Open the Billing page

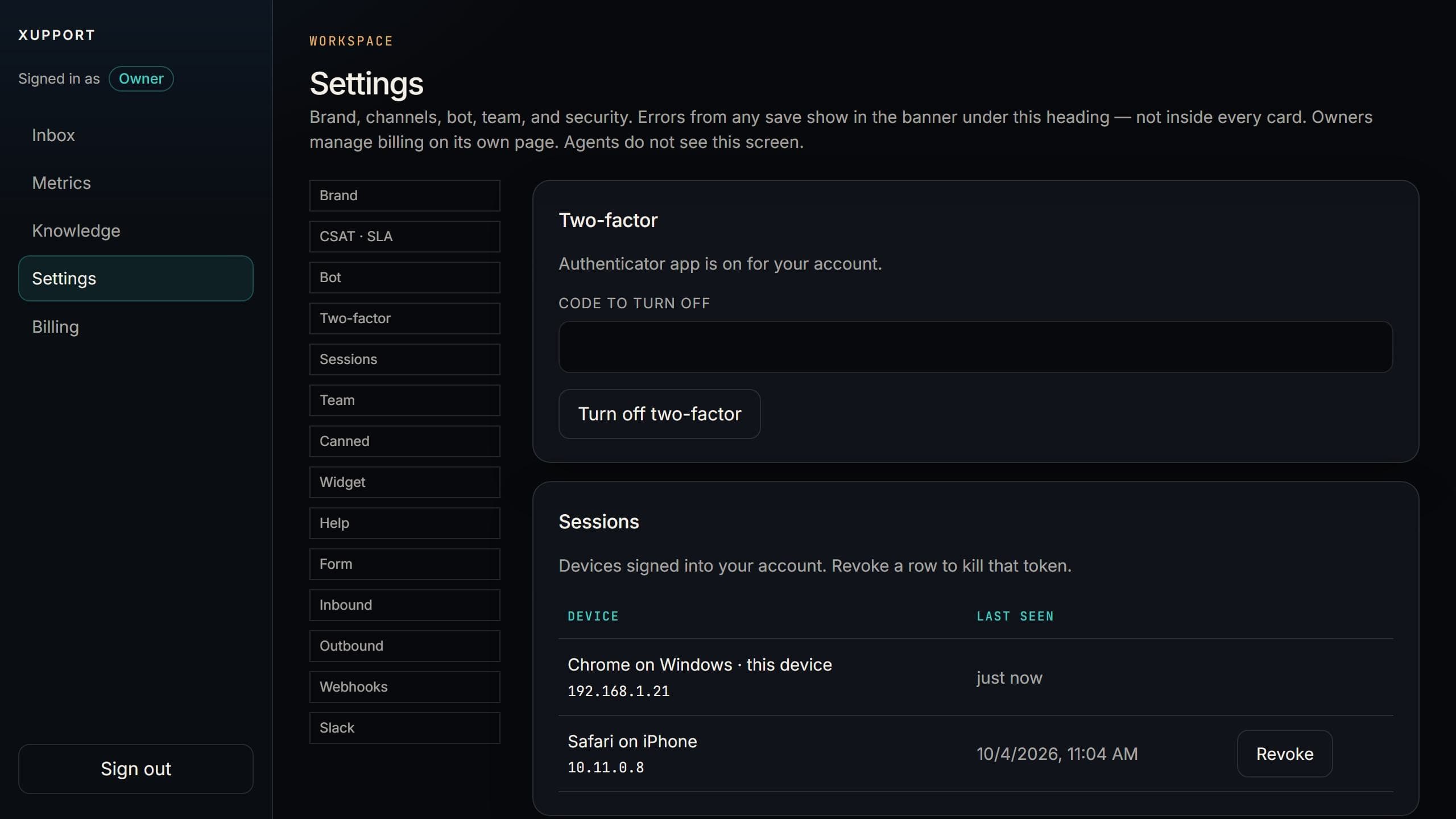tap(135, 326)
